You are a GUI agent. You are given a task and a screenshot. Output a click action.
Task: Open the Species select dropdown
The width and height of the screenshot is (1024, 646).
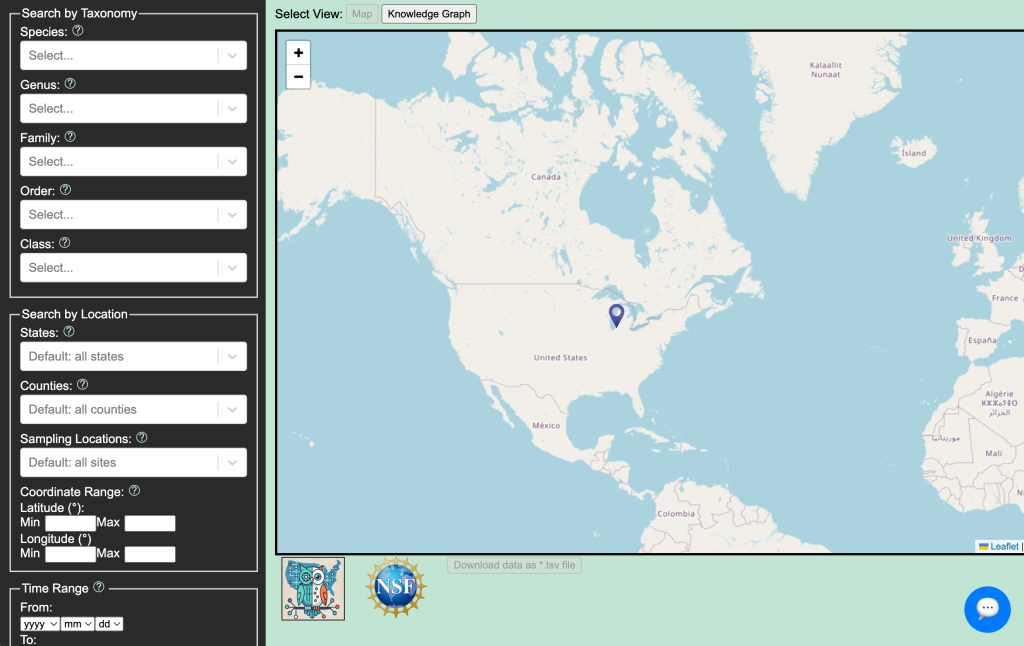133,56
